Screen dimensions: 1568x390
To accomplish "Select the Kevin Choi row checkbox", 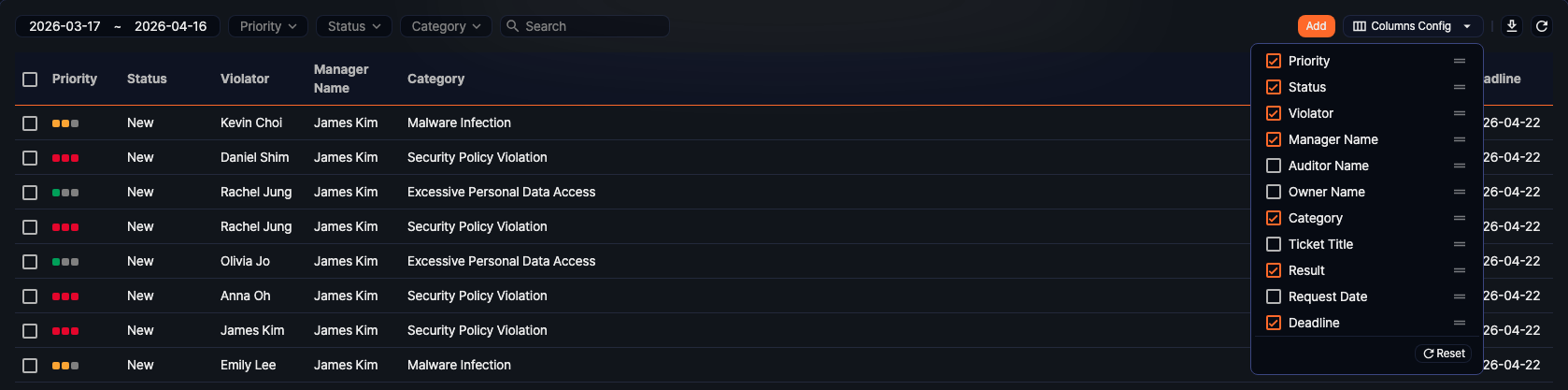I will coord(30,123).
